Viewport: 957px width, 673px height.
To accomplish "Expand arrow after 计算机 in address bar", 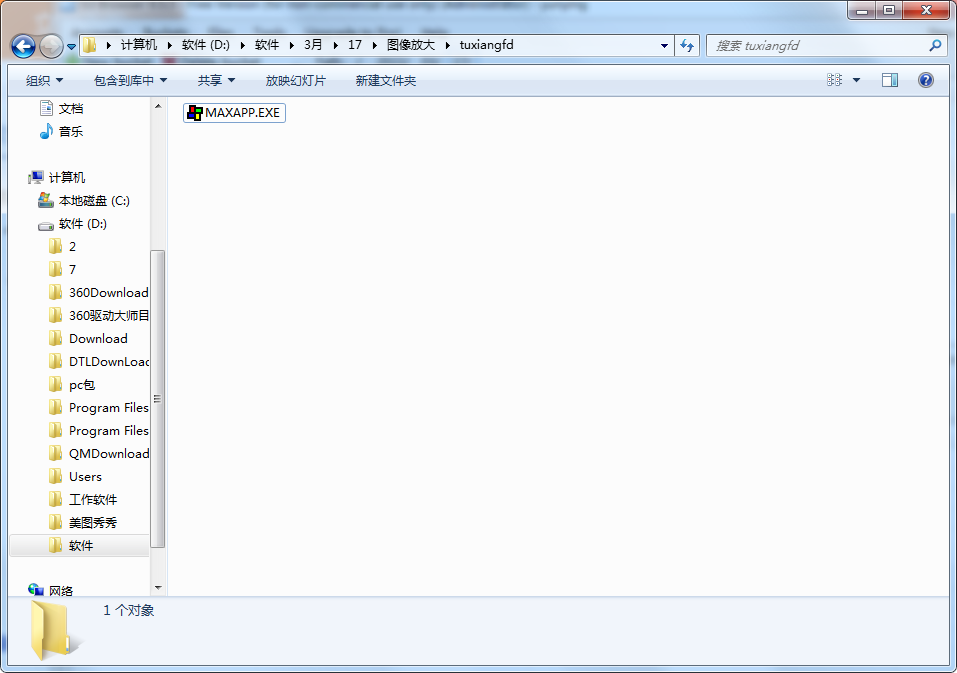I will (169, 45).
